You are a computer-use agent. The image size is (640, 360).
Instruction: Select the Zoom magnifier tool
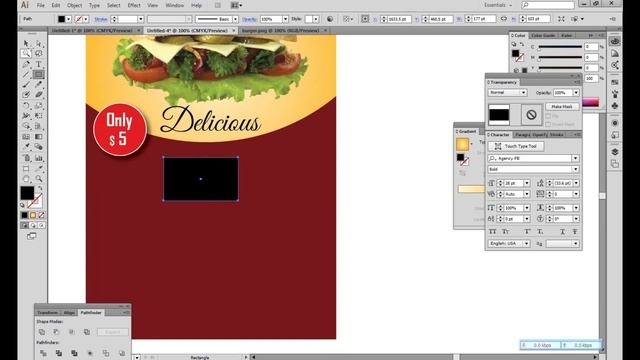pos(39,178)
